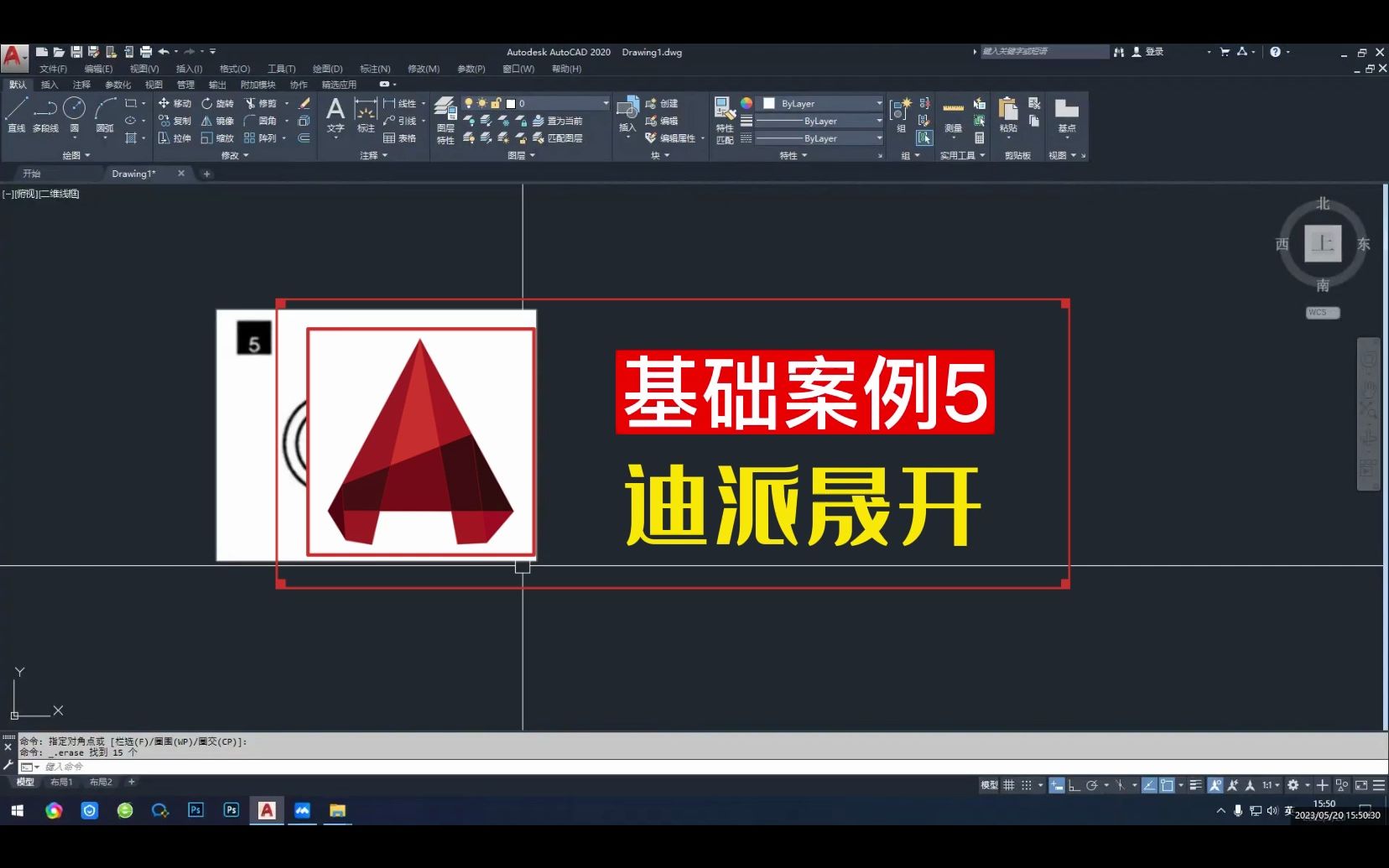Open the color wheel in Properties panel
This screenshot has width=1389, height=868.
point(747,104)
